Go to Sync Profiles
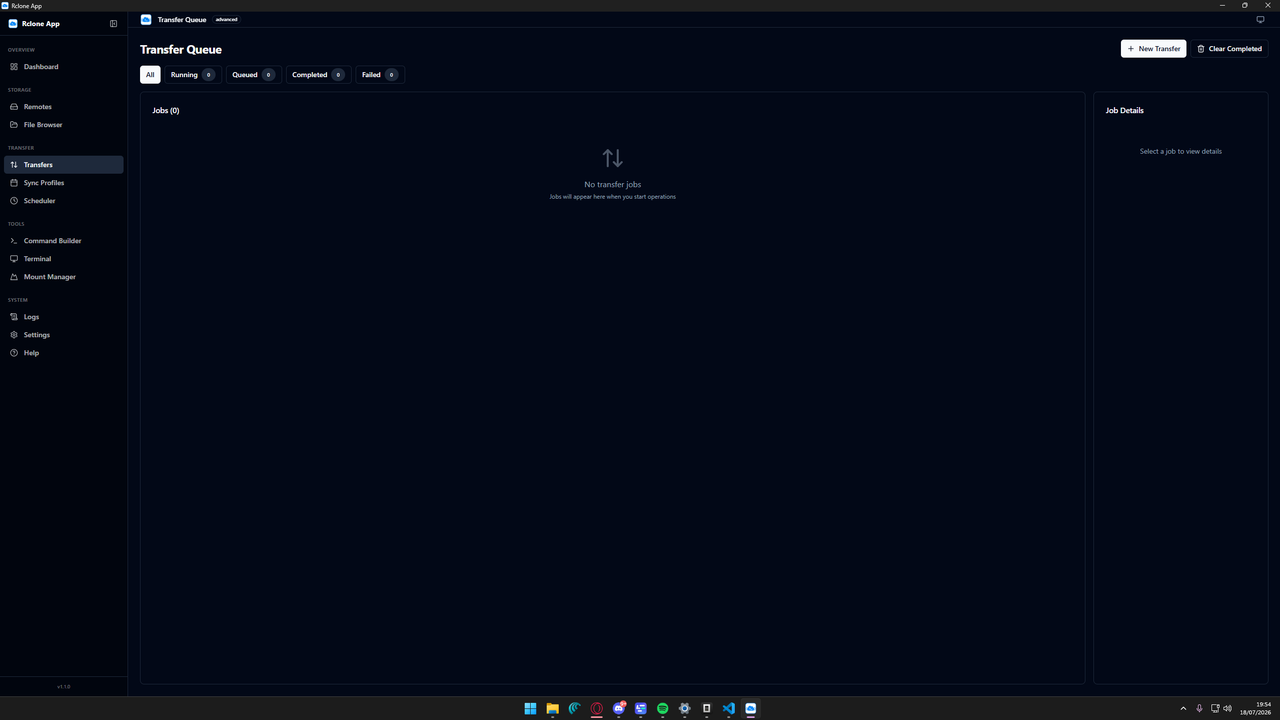This screenshot has width=1280, height=720. pyautogui.click(x=63, y=183)
